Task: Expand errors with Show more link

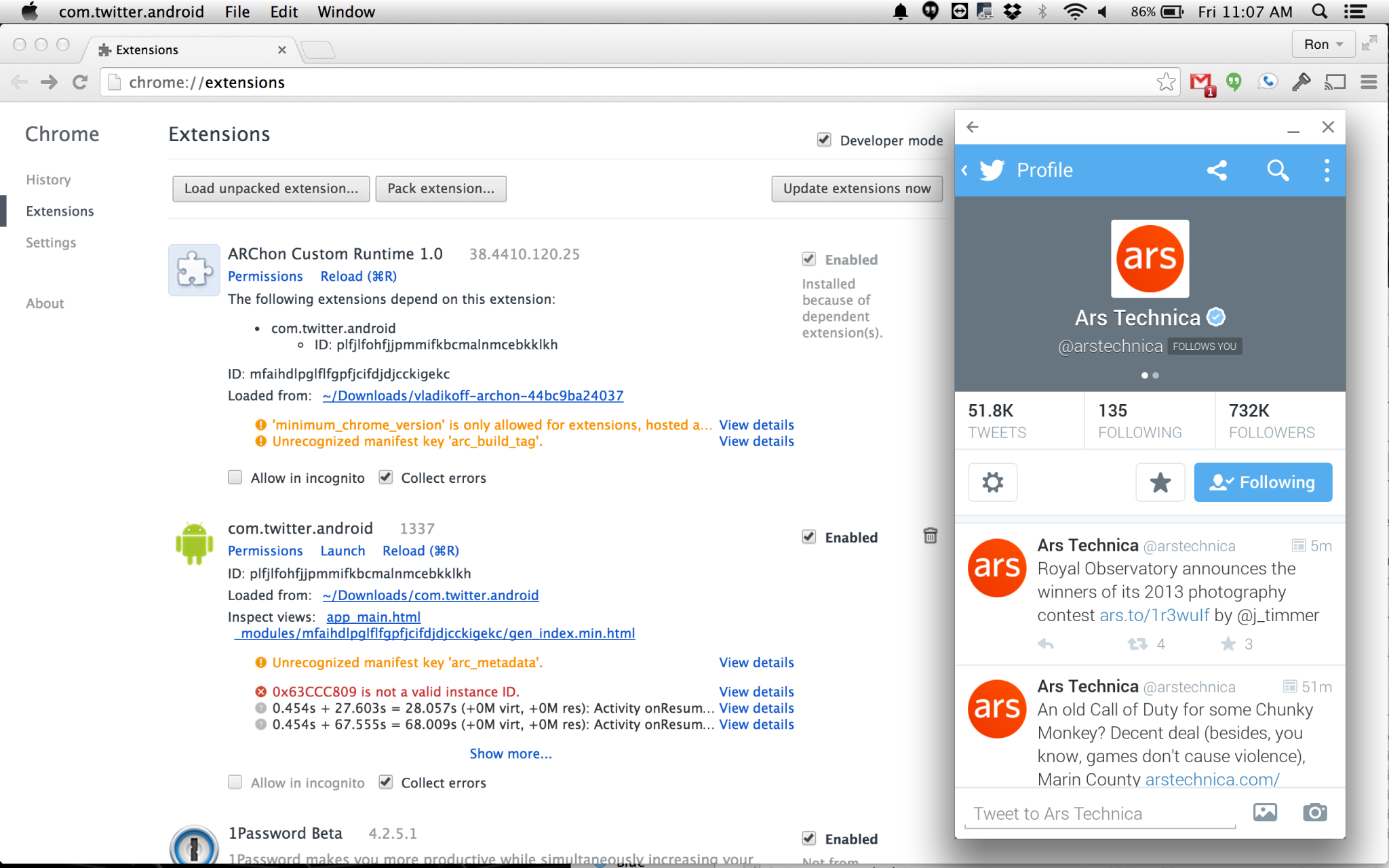Action: coord(511,753)
